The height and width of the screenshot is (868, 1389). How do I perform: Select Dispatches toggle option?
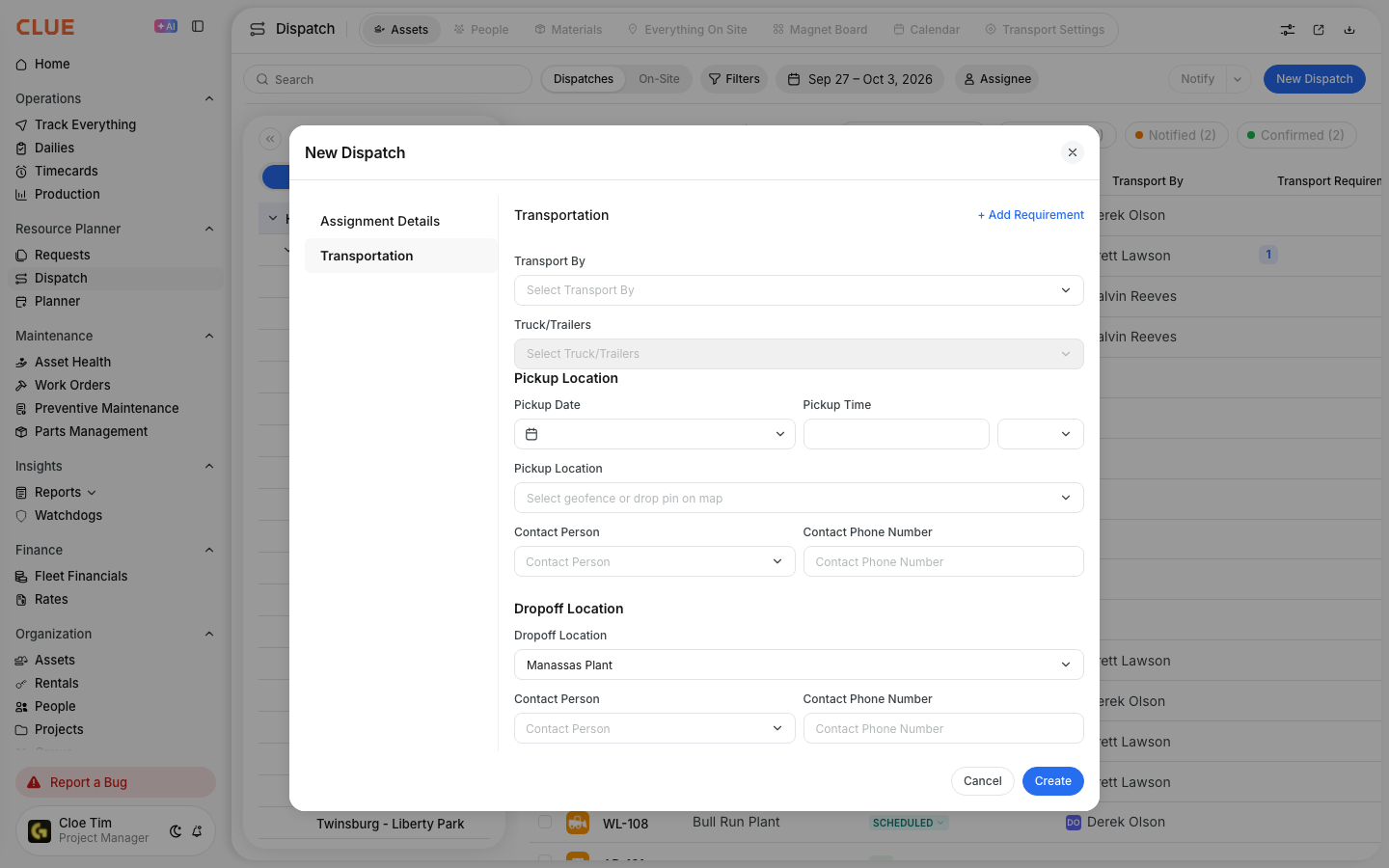[x=584, y=79]
